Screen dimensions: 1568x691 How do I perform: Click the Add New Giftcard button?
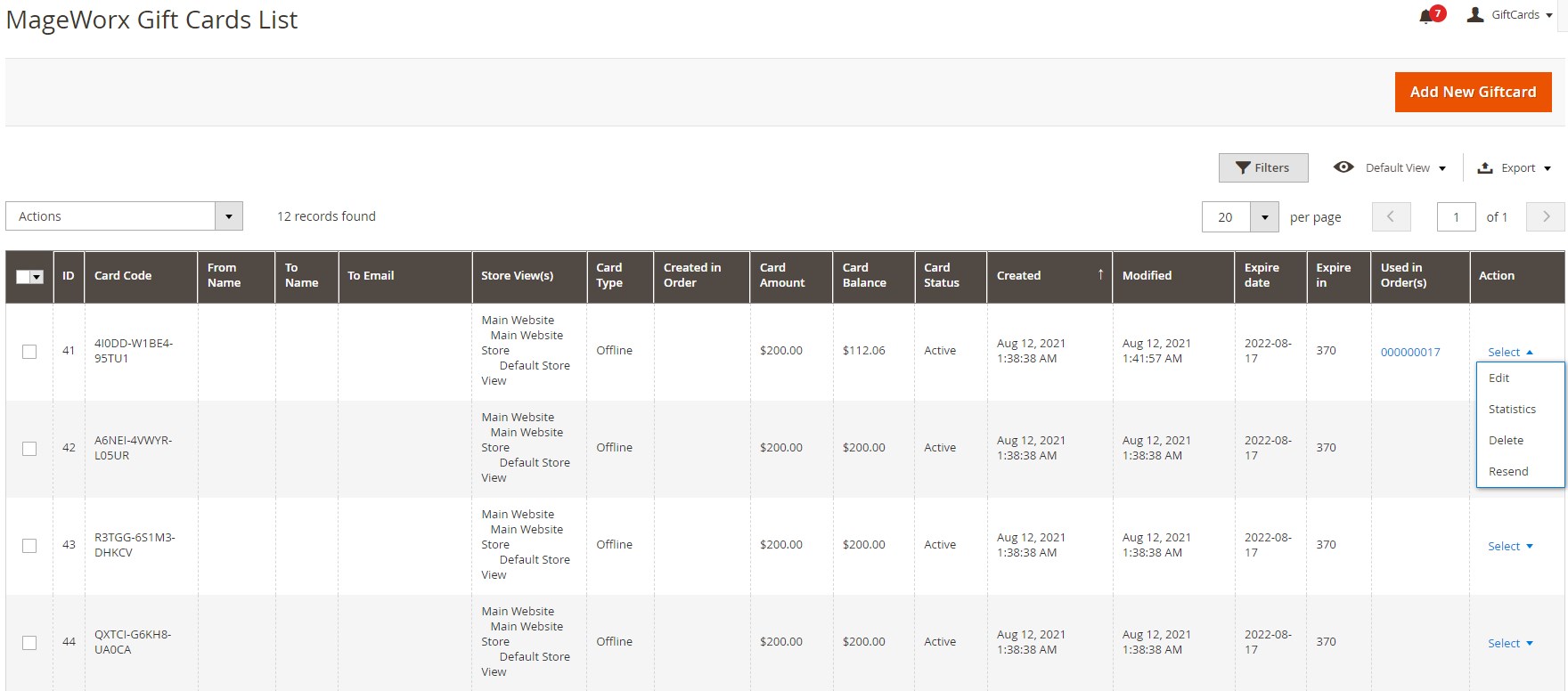[1473, 92]
